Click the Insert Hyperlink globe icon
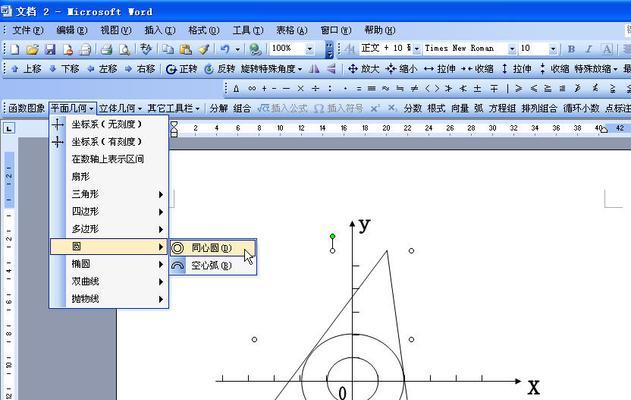Viewport: 631px width, 400px height. tap(255, 49)
